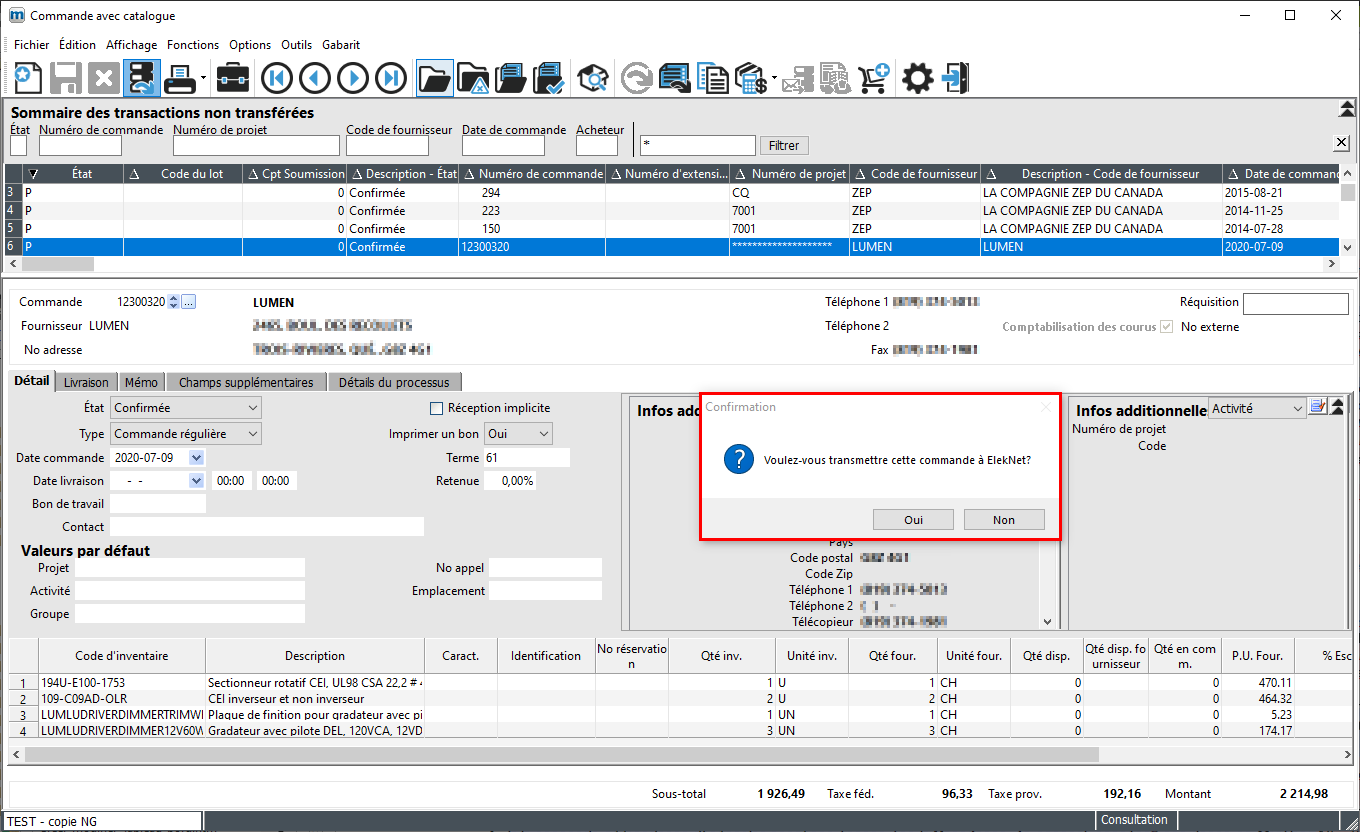Screen dimensions: 1360x832
Task: Decline transmission with the Non button
Action: pos(1004,520)
